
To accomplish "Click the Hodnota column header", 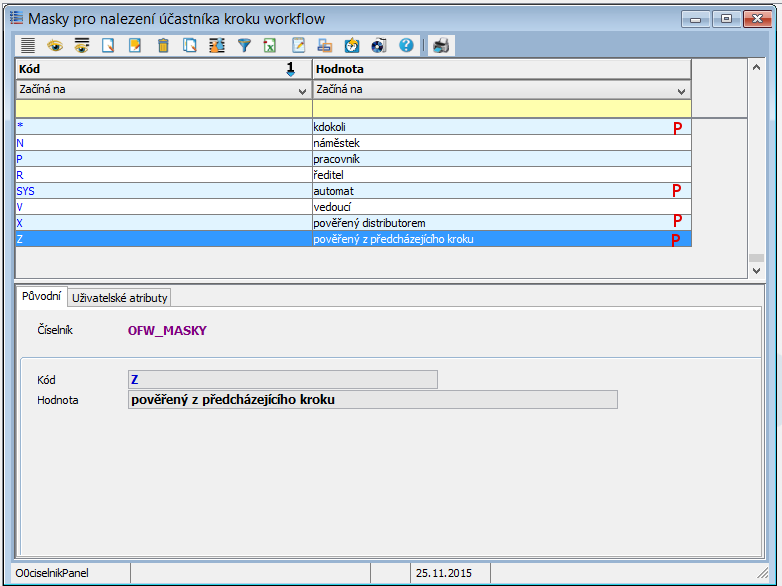I will click(500, 69).
